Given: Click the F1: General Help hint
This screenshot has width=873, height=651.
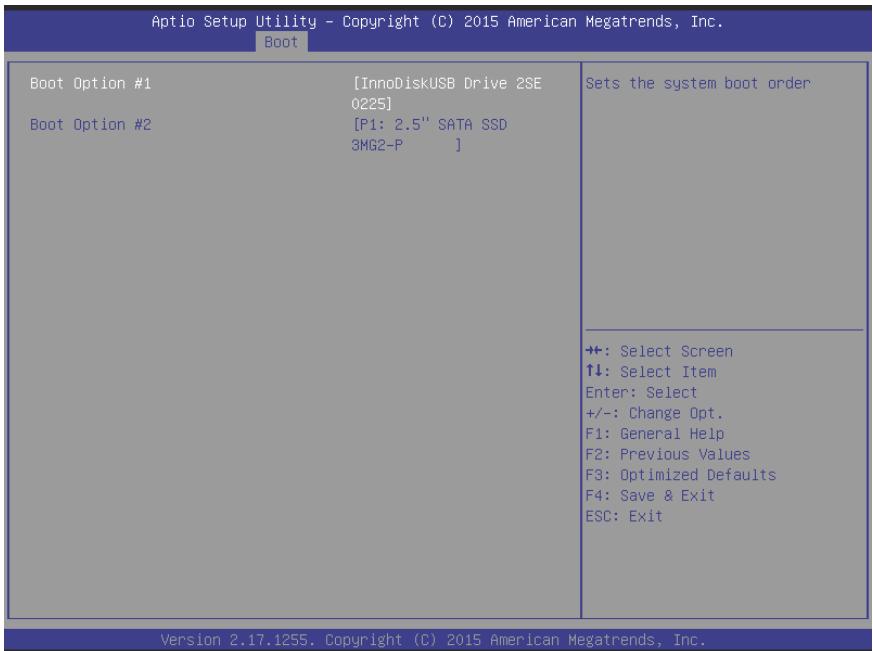Looking at the screenshot, I should point(655,434).
